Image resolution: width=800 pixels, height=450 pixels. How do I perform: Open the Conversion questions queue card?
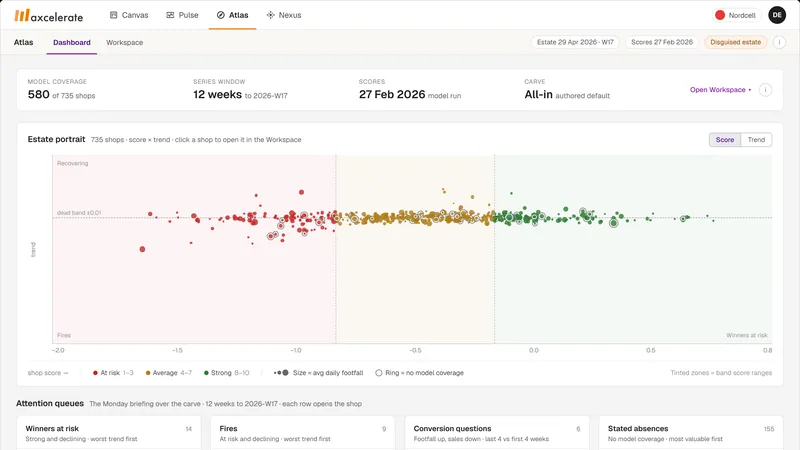click(497, 433)
